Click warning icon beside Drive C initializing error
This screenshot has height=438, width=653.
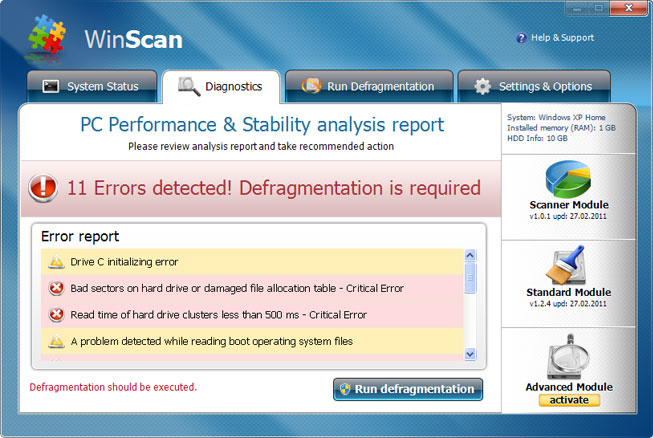tap(56, 262)
